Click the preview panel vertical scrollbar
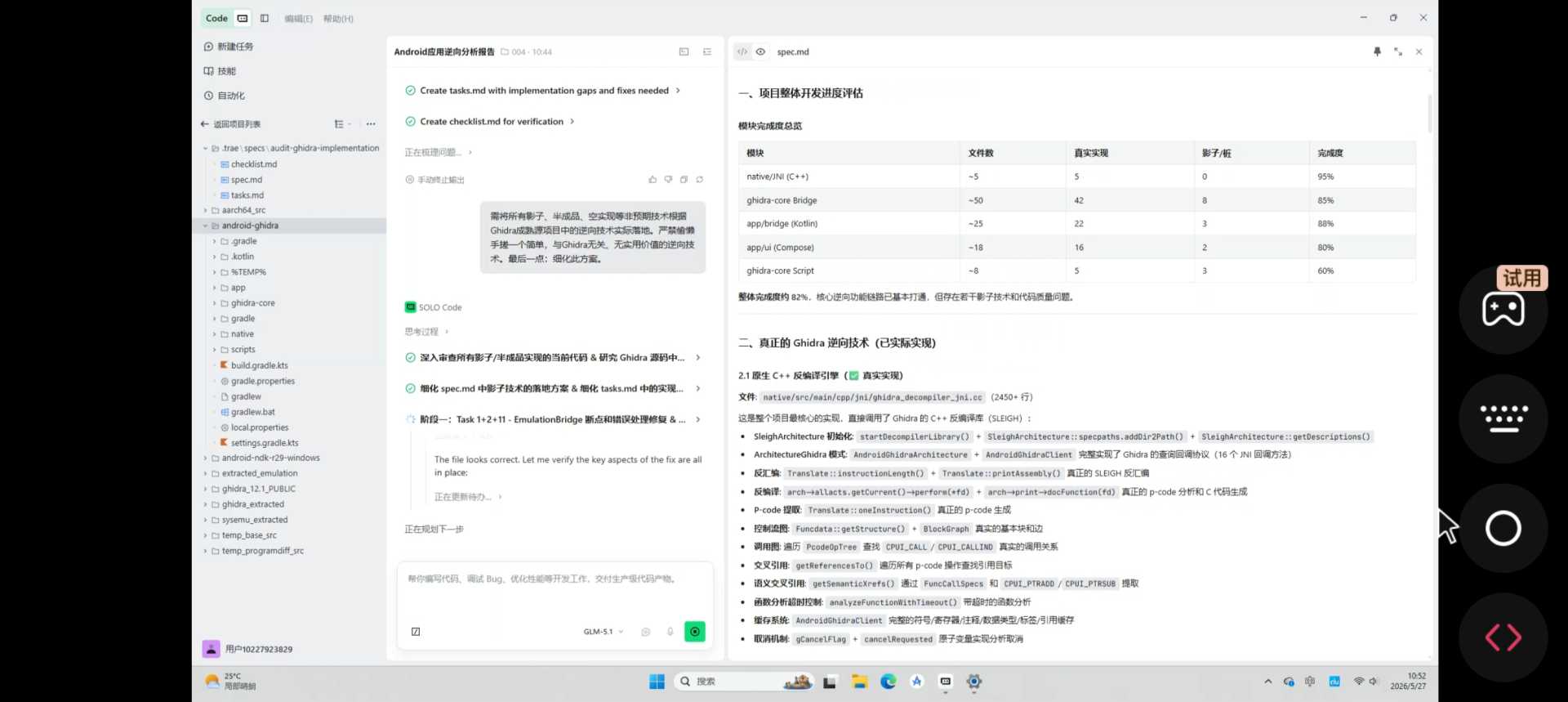The height and width of the screenshot is (702, 1568). [1429, 114]
